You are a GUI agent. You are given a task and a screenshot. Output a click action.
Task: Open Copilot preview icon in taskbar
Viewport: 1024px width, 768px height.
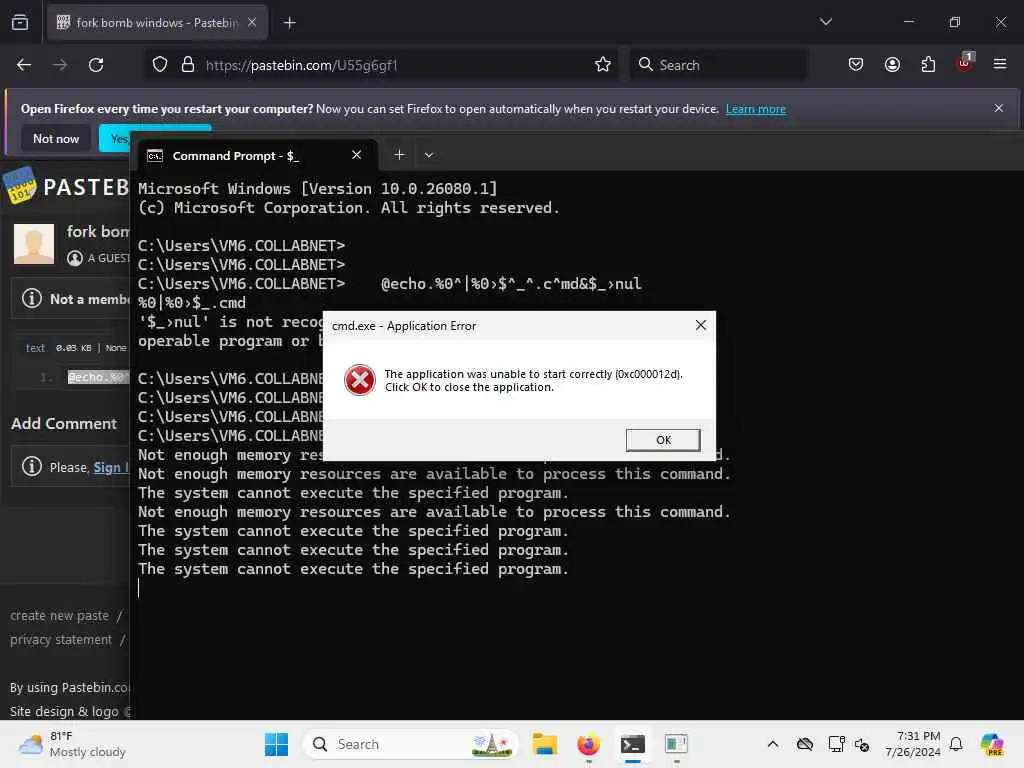pos(993,744)
